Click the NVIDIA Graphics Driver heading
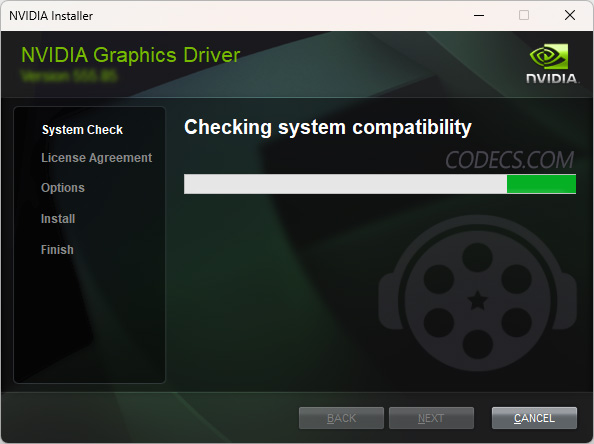The height and width of the screenshot is (444, 594). tap(131, 55)
